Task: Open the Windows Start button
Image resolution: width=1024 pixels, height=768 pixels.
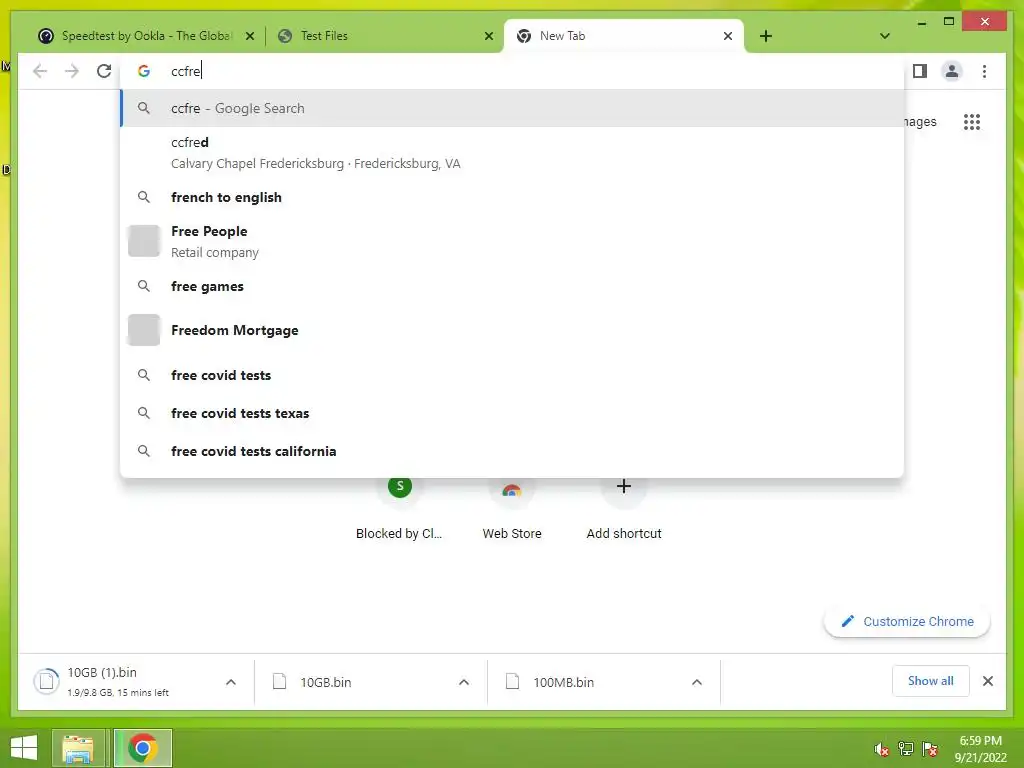Action: 24,748
